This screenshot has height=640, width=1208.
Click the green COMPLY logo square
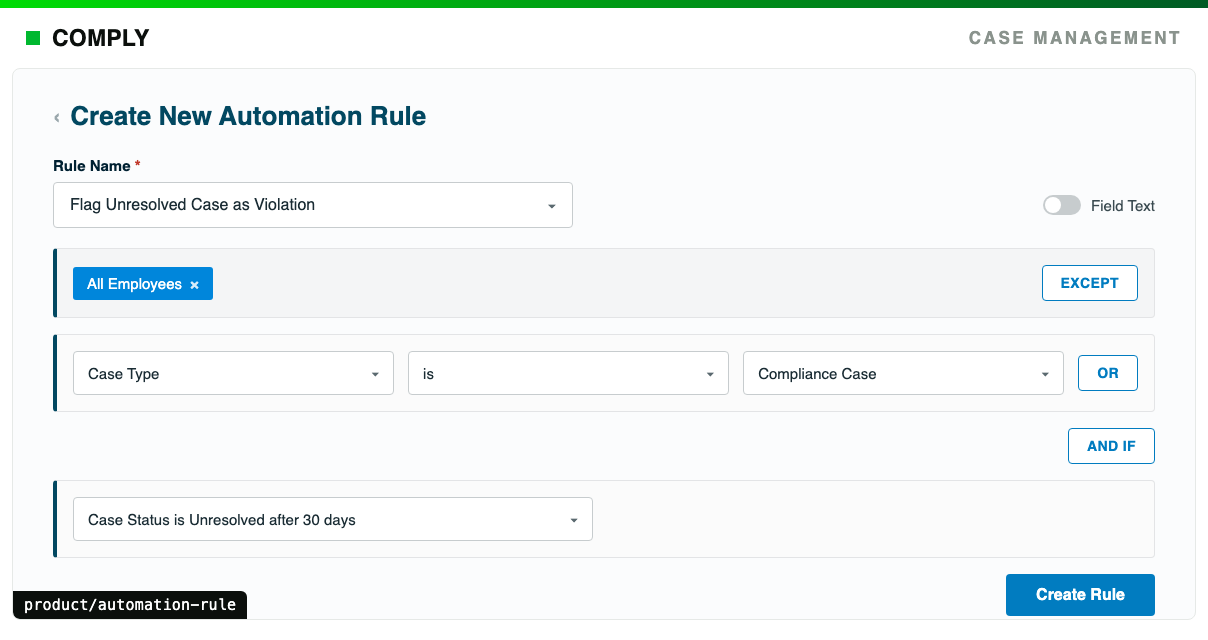coord(33,39)
